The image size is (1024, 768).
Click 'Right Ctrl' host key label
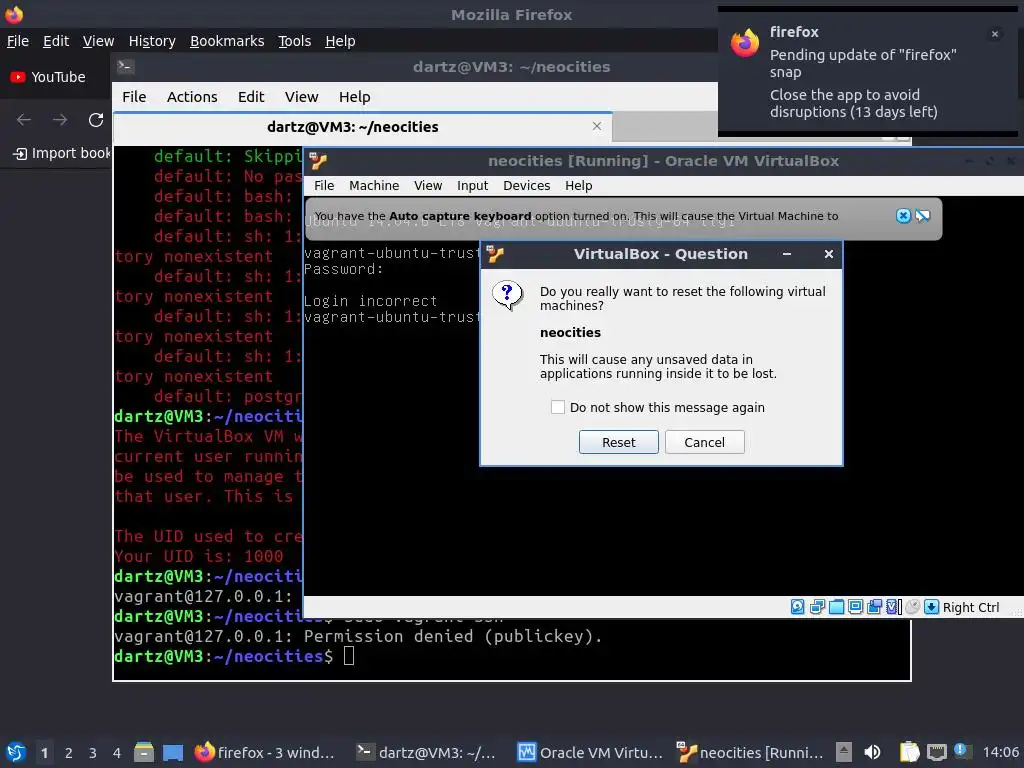click(x=970, y=607)
